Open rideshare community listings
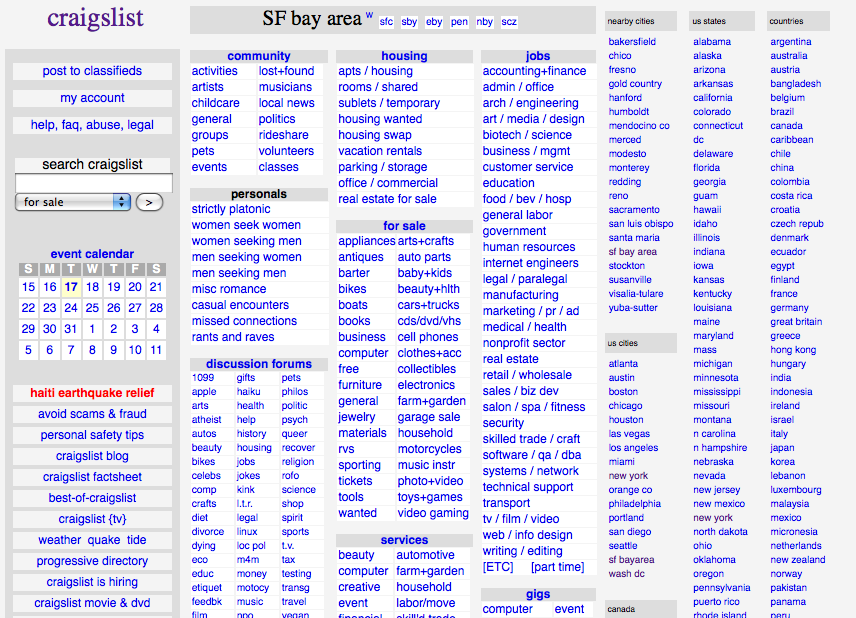856x618 pixels. tap(283, 135)
